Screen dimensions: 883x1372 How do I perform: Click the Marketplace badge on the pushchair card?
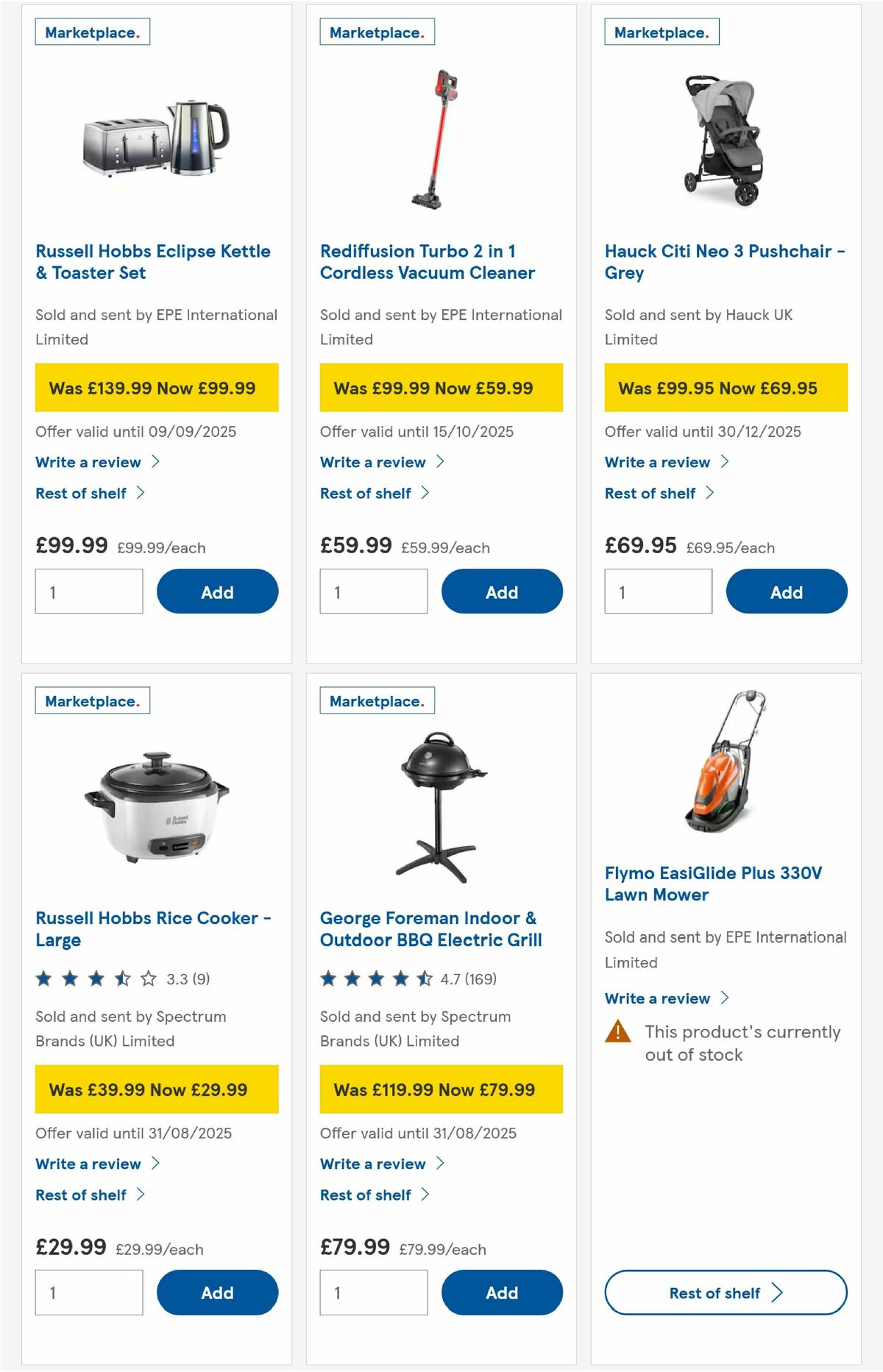point(662,32)
